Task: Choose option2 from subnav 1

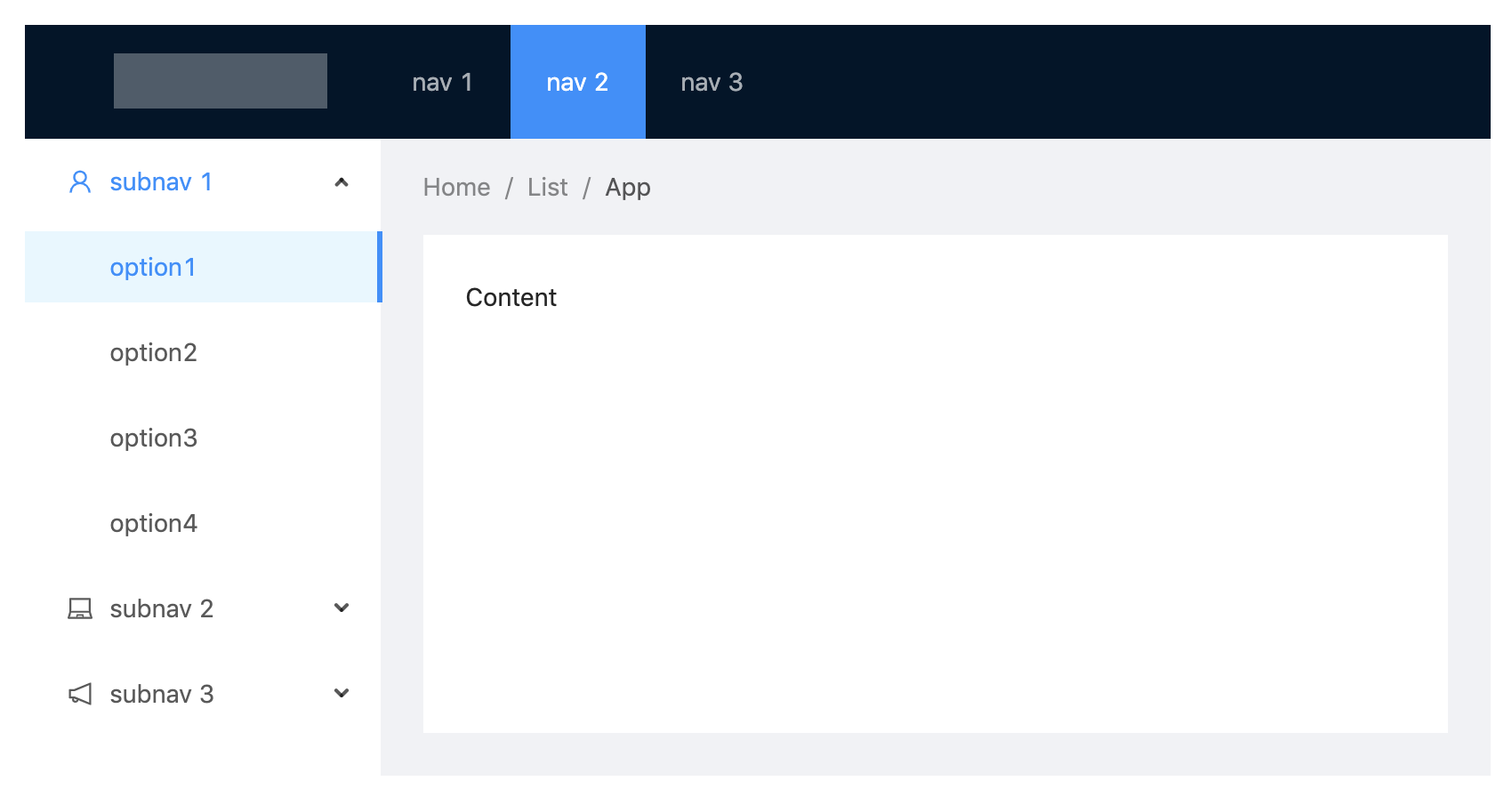Action: coord(153,353)
